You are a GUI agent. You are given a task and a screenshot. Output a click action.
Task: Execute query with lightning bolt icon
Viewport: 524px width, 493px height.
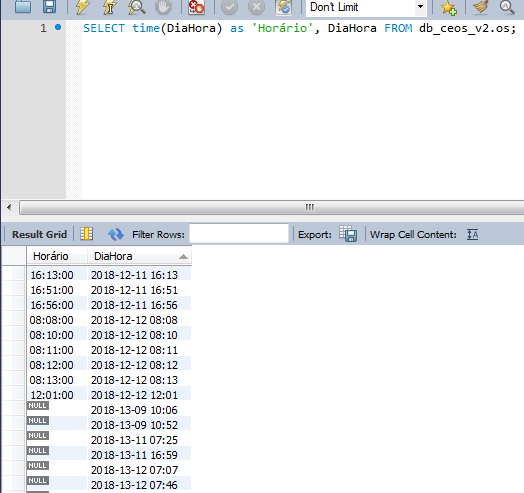click(x=82, y=6)
